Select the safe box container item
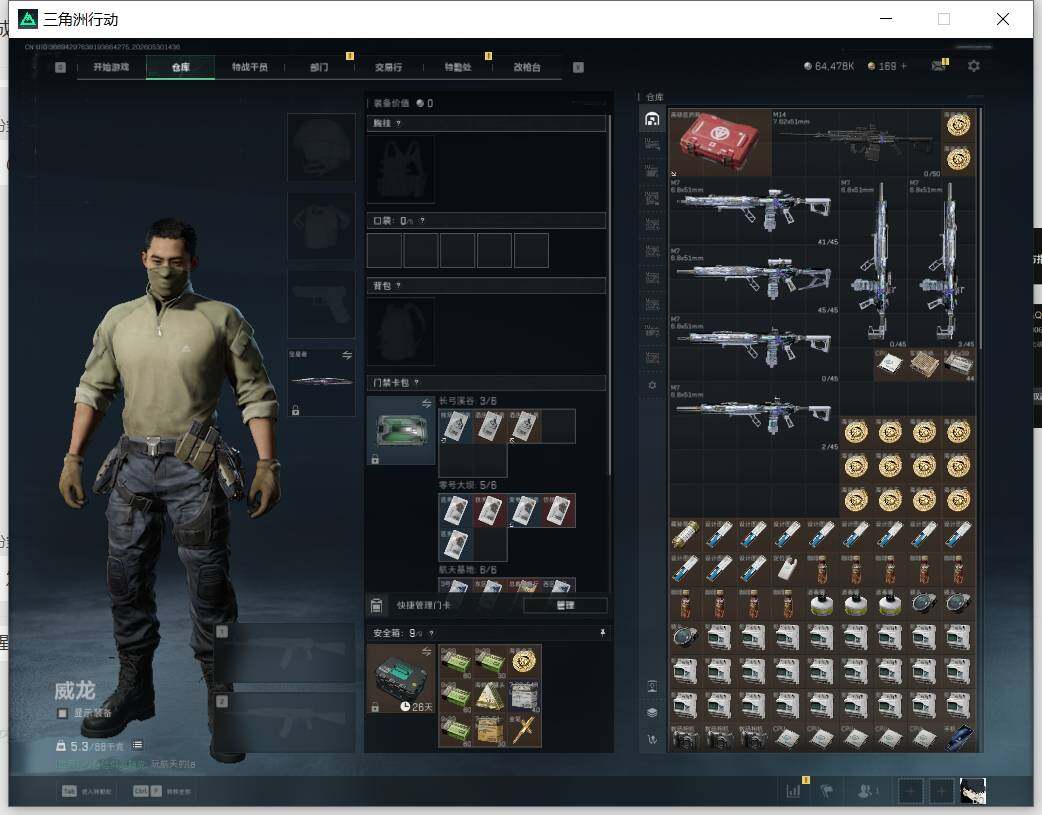 pos(401,679)
